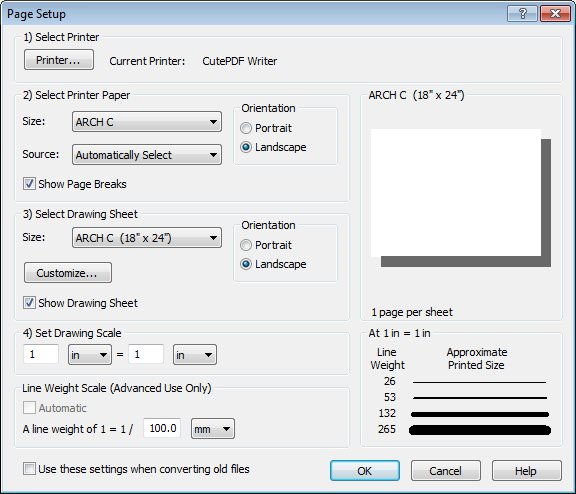Click the first drawing scale value field
This screenshot has width=576, height=494.
pyautogui.click(x=41, y=354)
